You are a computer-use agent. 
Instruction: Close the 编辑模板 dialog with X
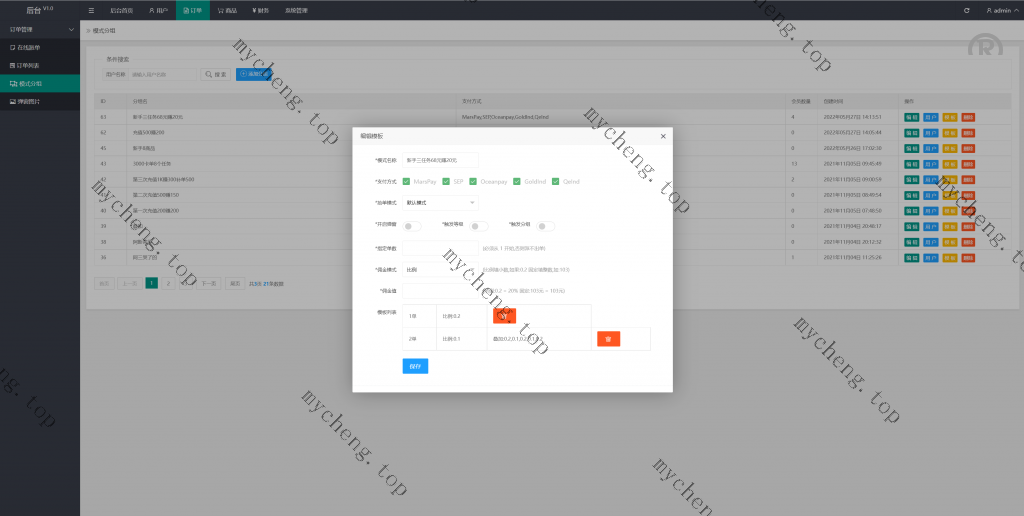pos(663,135)
